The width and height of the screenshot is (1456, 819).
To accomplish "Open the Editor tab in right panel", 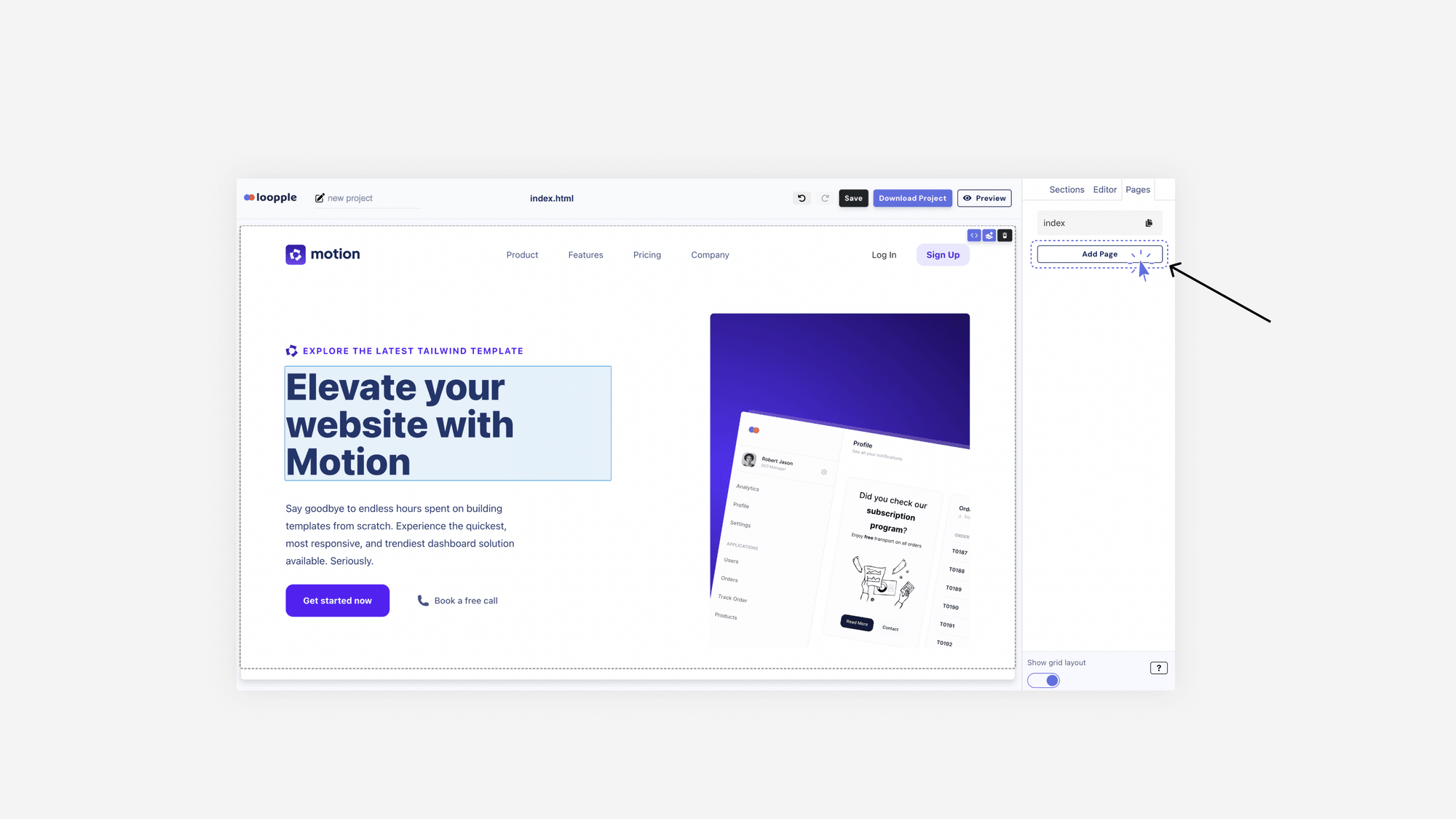I will click(1104, 190).
